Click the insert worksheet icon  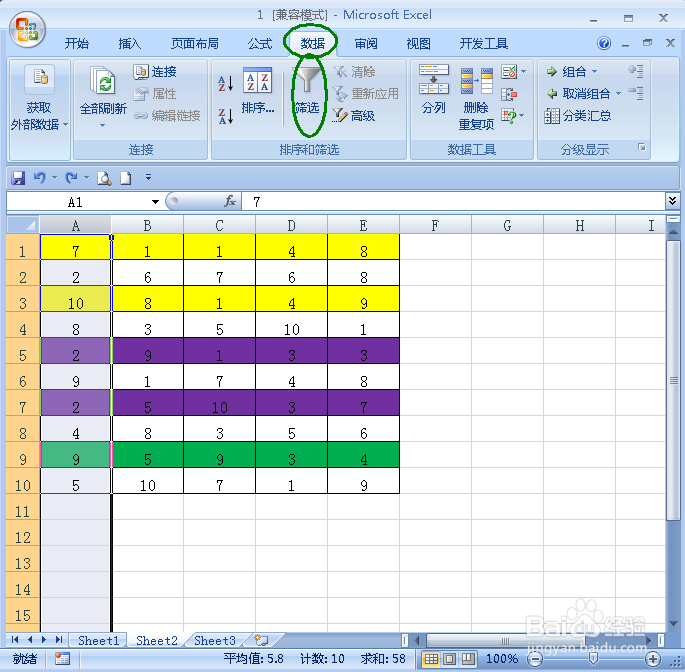tap(261, 640)
